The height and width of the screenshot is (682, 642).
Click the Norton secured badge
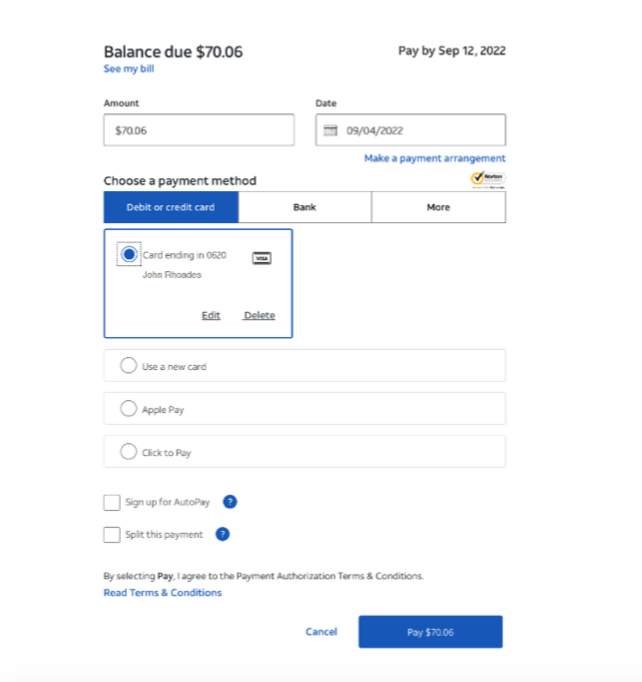click(x=488, y=179)
